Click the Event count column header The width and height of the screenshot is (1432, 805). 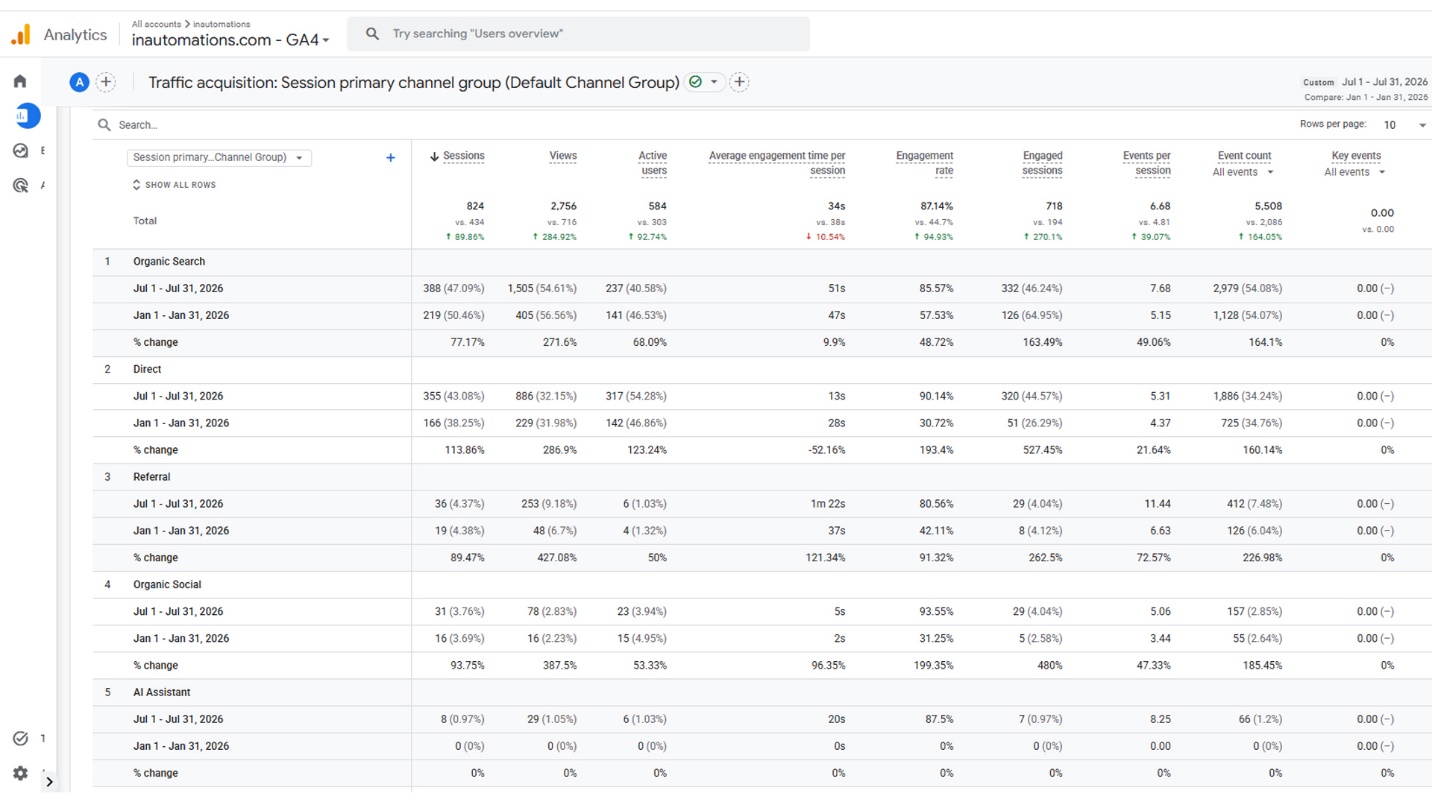[1244, 156]
